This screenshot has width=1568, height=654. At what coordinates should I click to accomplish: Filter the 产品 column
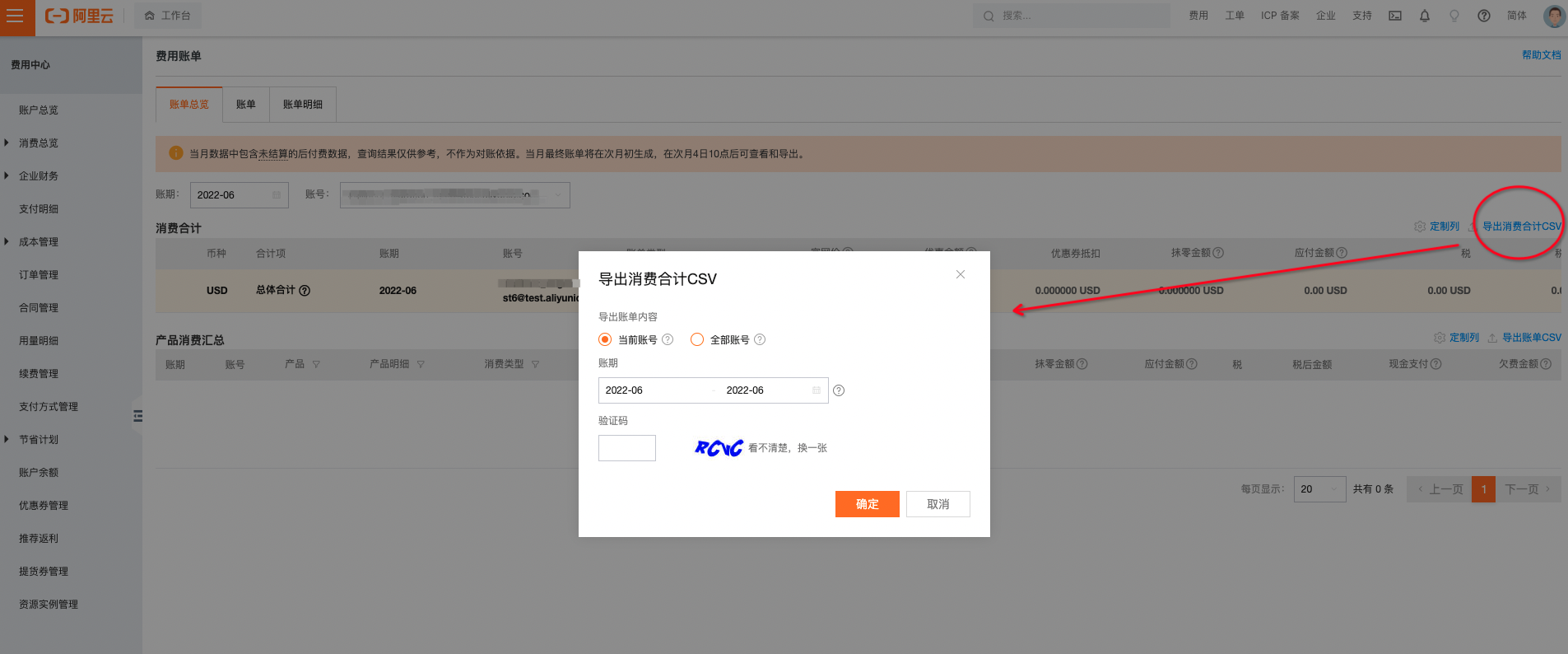(316, 364)
